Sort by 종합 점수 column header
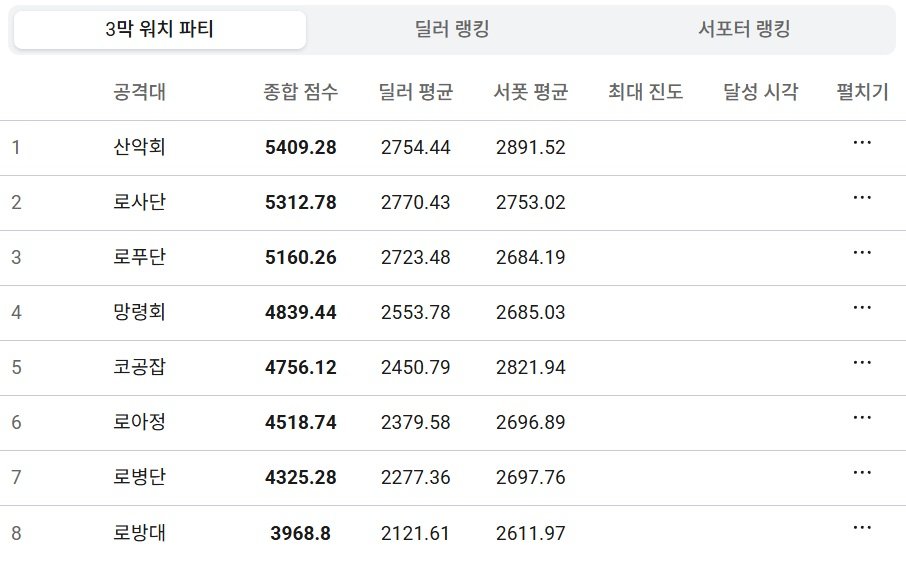This screenshot has height=561, width=906. (x=301, y=93)
